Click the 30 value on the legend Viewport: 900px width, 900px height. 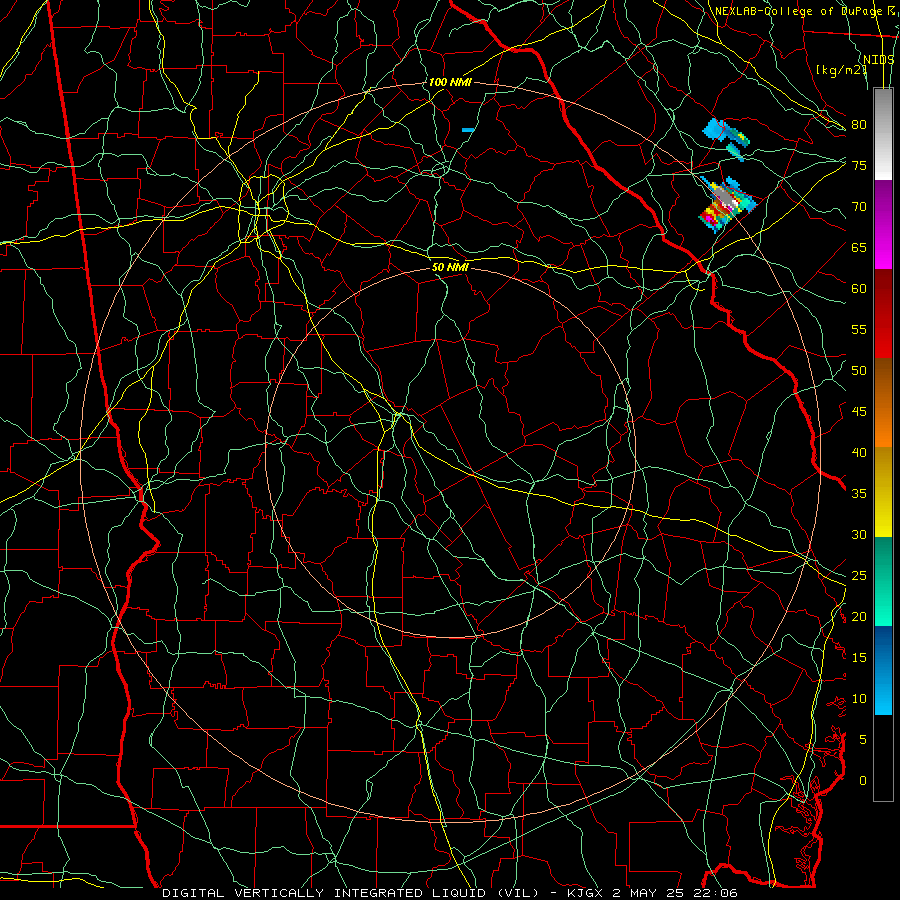tap(859, 534)
